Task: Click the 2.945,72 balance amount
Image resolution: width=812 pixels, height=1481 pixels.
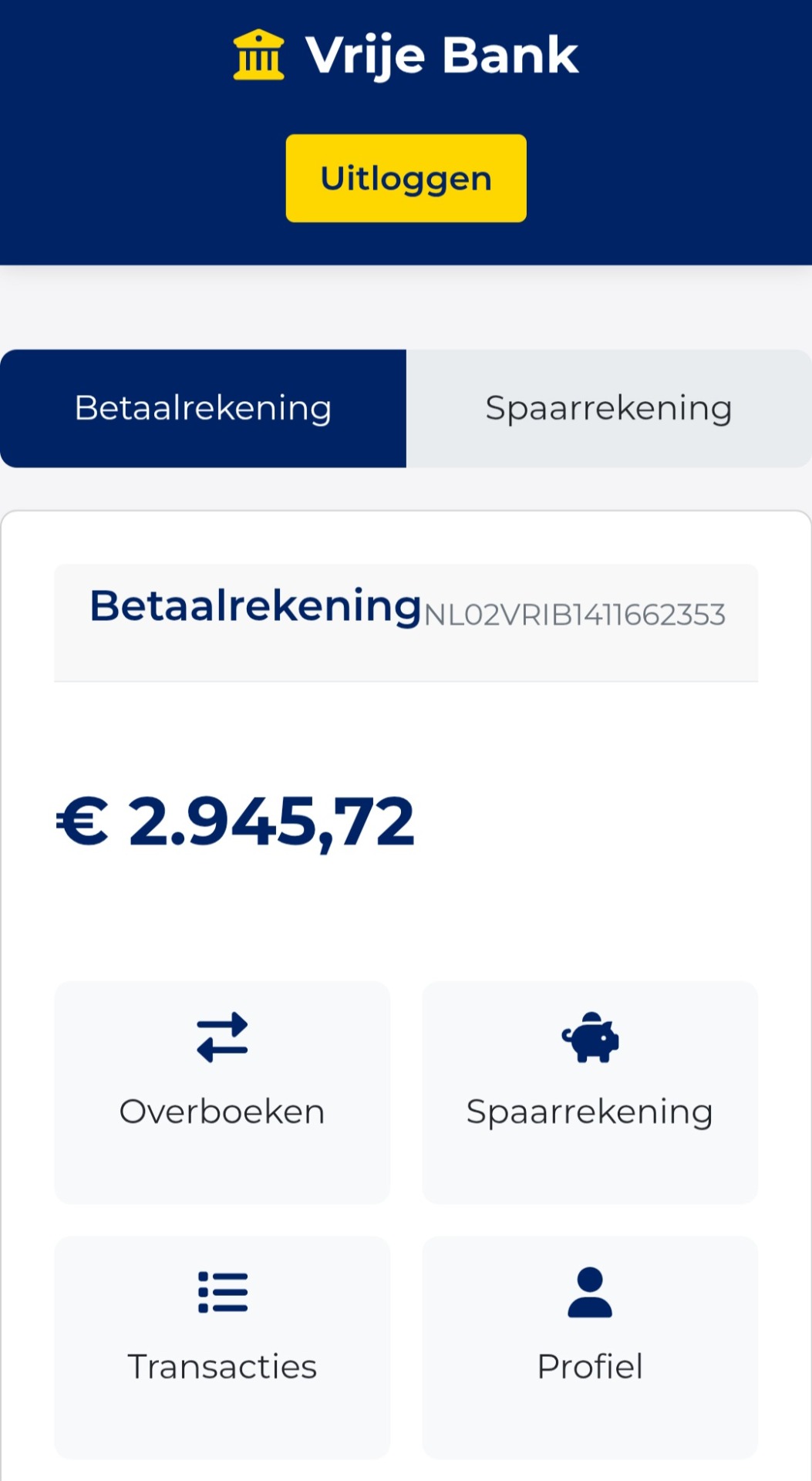Action: pos(271,821)
